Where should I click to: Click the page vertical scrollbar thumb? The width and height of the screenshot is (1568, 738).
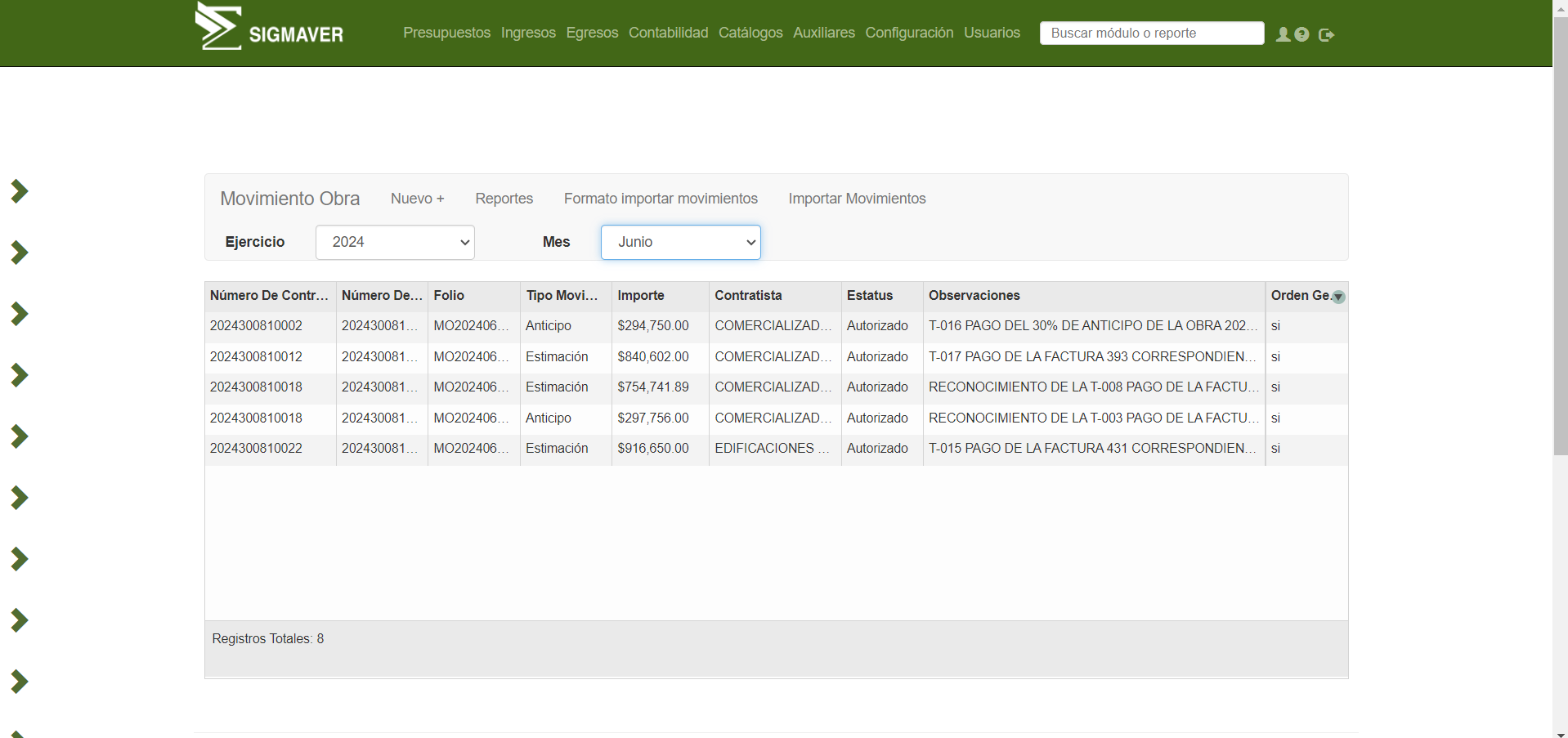point(1561,237)
